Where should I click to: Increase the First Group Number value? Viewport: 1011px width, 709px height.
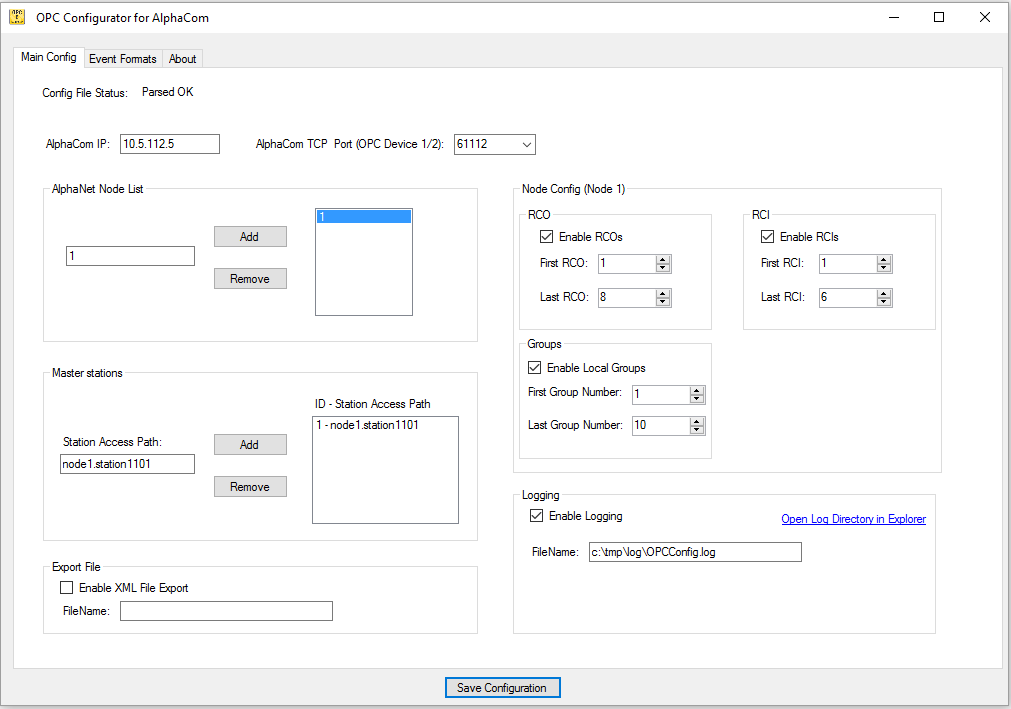(x=697, y=390)
